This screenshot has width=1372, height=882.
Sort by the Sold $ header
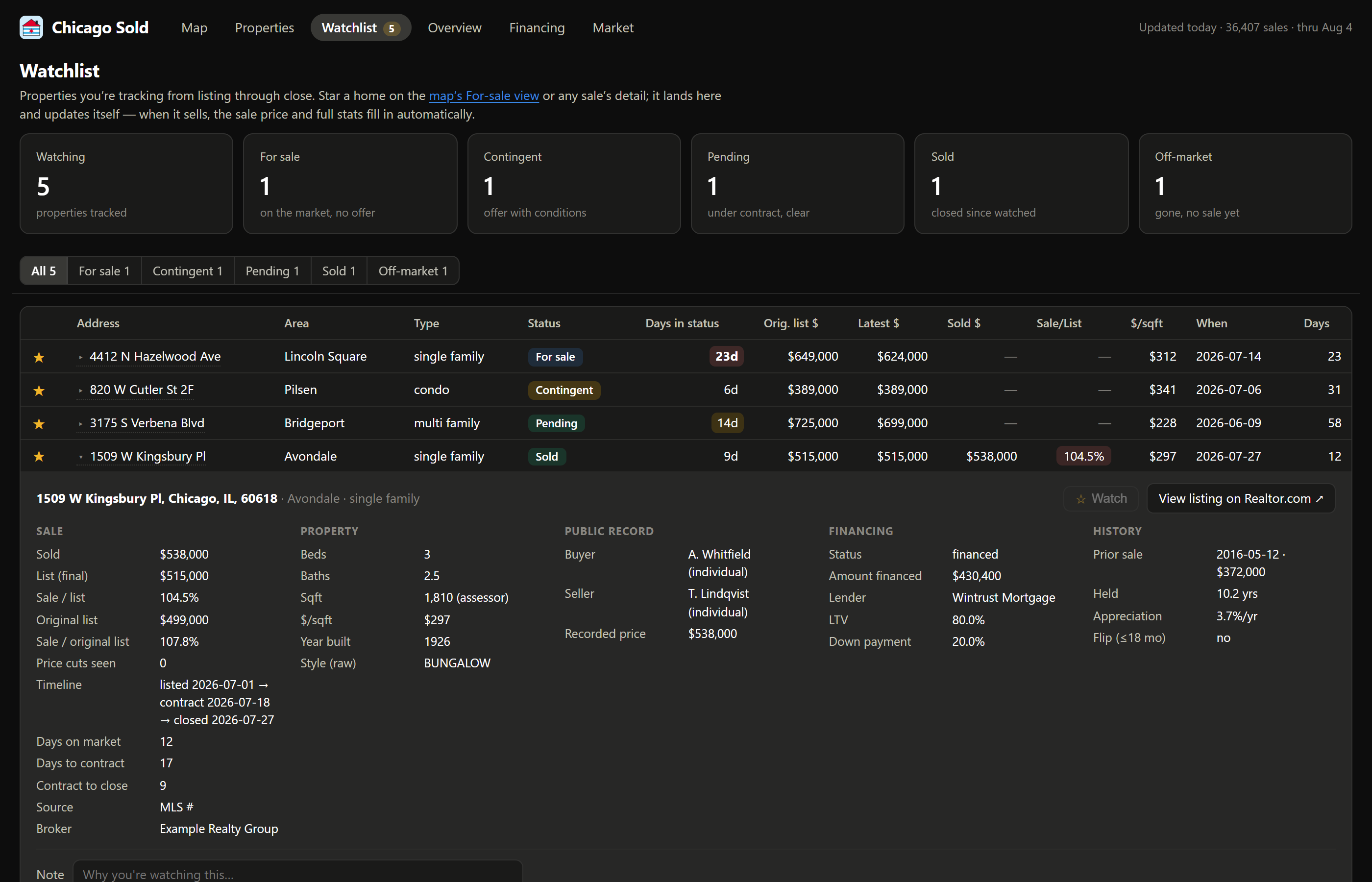point(964,323)
